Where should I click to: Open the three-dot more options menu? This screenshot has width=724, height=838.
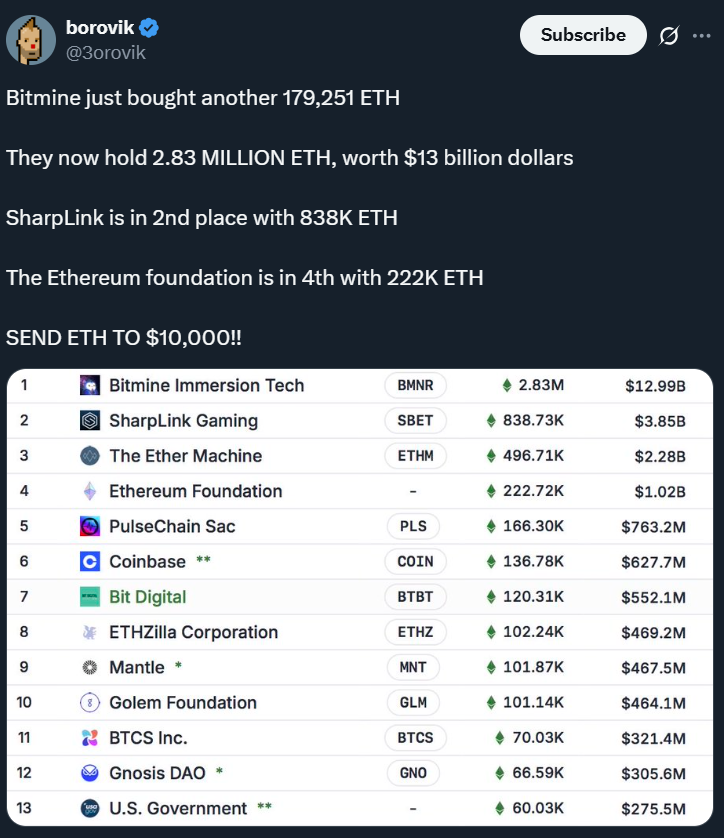[x=701, y=35]
